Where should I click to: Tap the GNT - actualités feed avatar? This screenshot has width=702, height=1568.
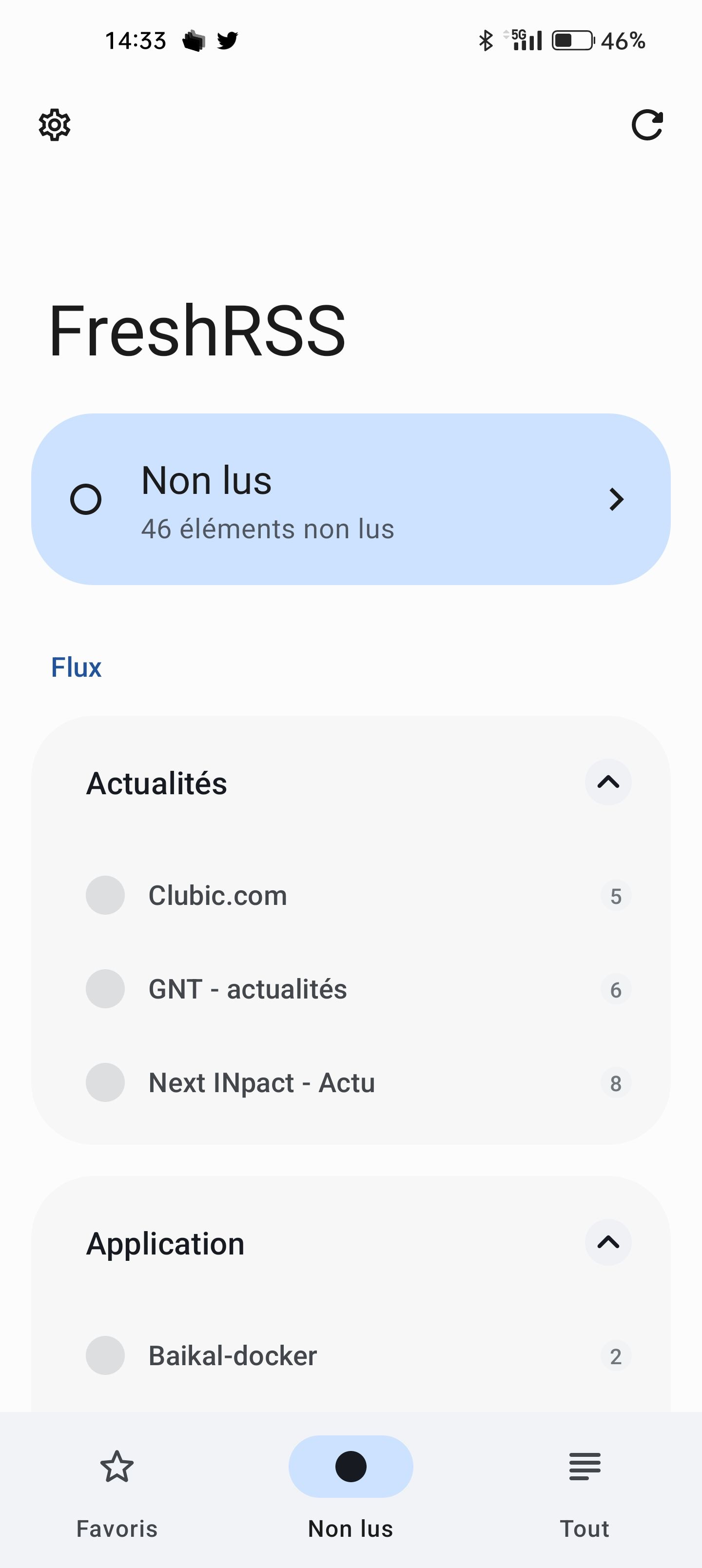(105, 989)
